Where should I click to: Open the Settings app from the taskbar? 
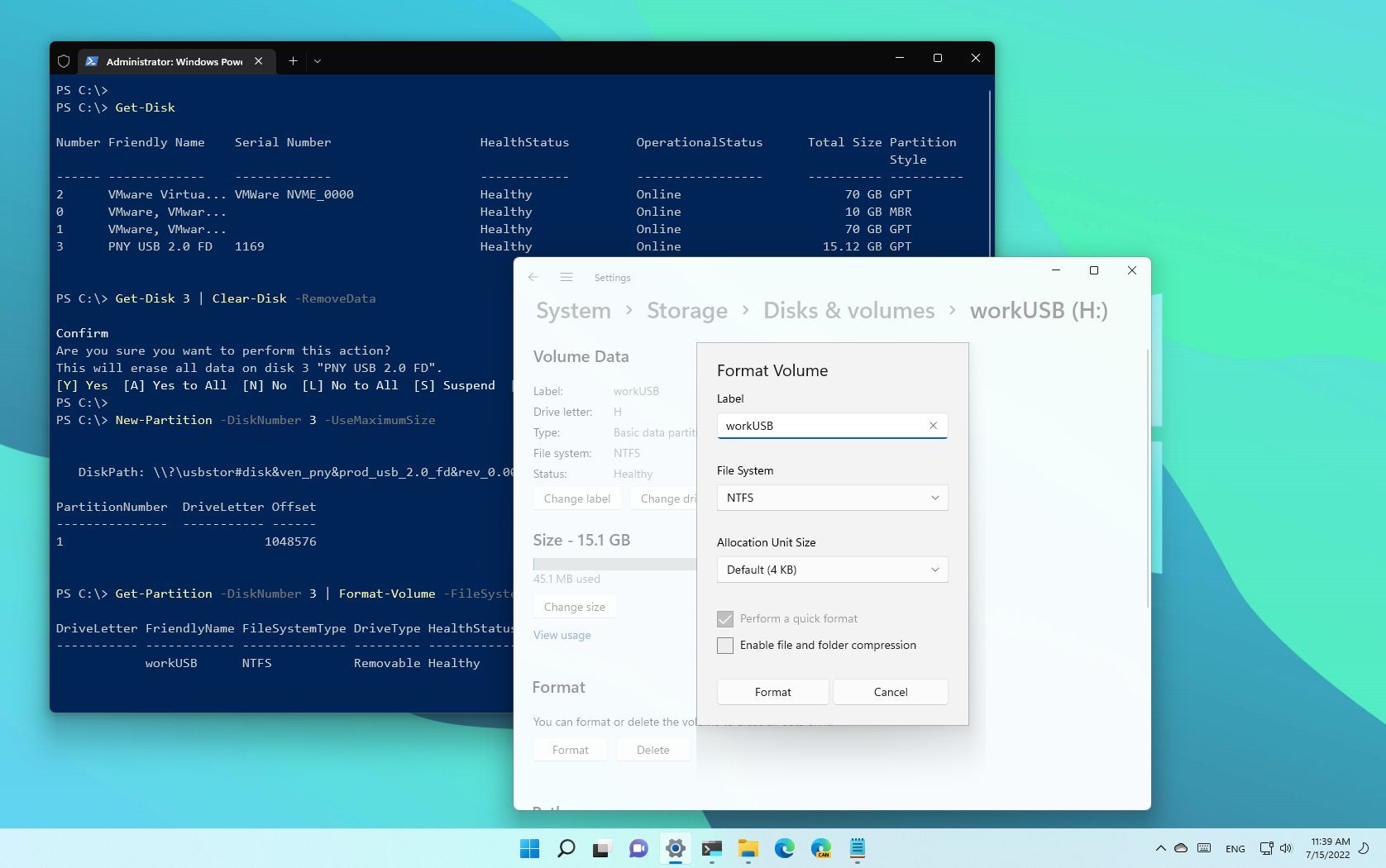pyautogui.click(x=675, y=849)
